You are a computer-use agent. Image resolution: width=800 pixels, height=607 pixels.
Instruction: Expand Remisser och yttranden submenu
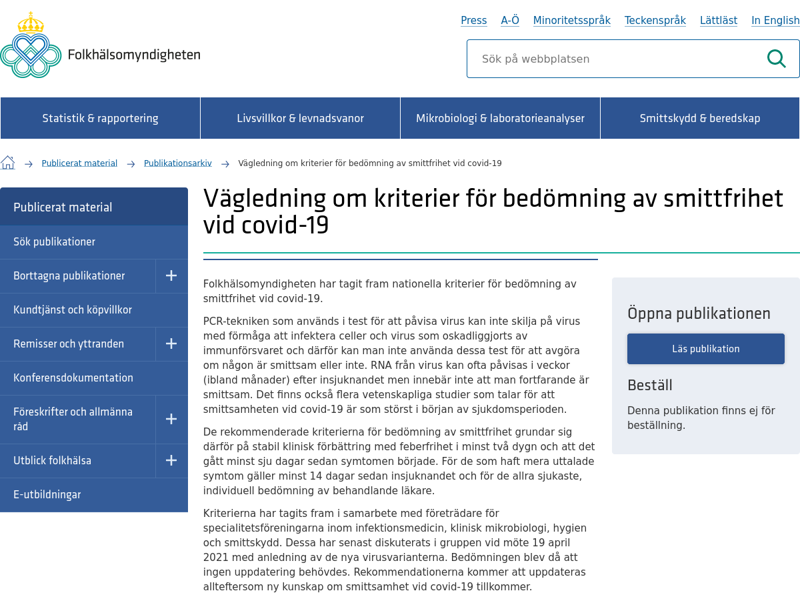coord(171,344)
